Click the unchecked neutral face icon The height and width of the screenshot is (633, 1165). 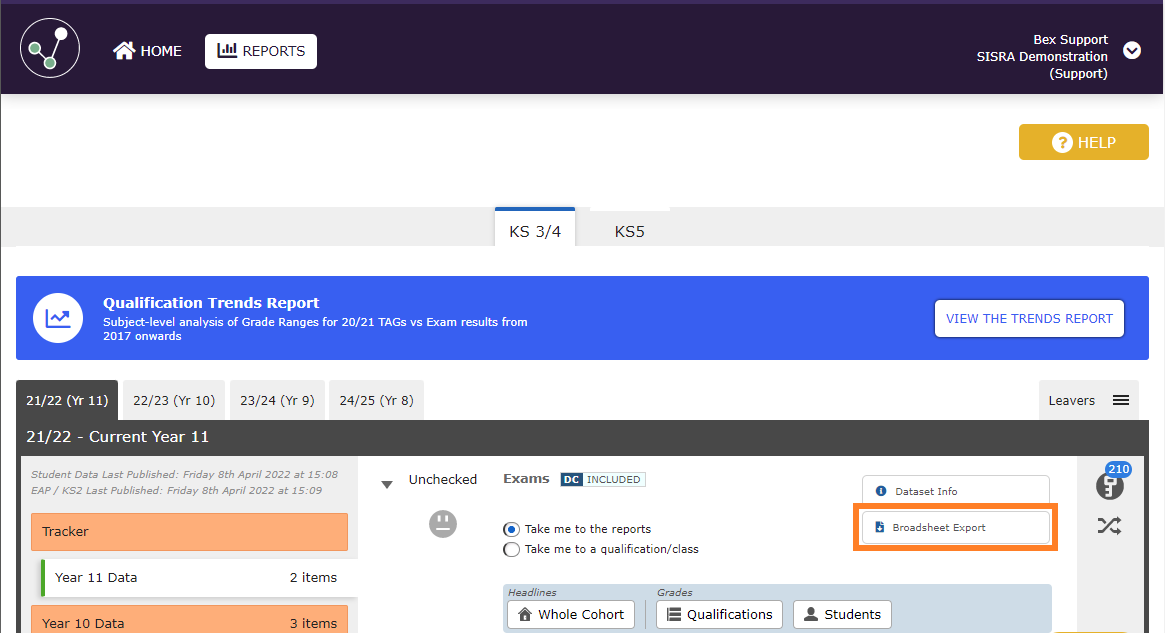coord(443,523)
